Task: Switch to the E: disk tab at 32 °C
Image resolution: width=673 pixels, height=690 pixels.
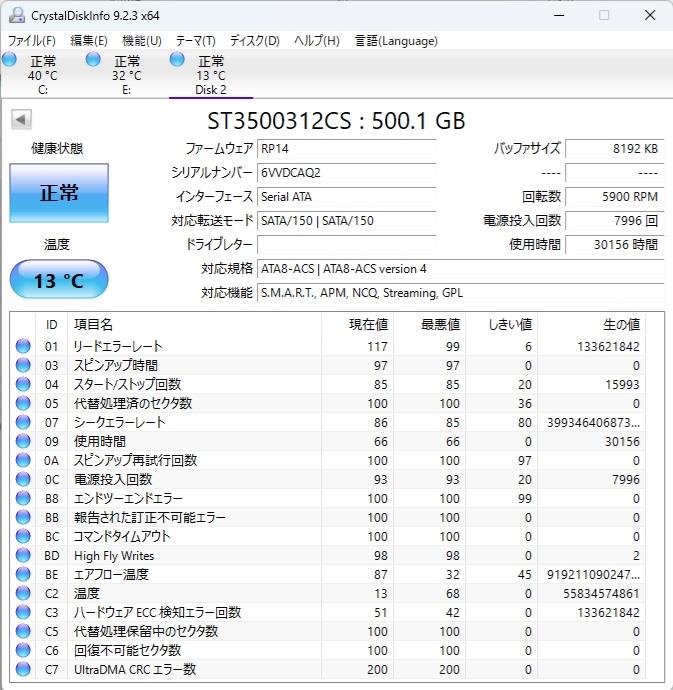Action: [126, 75]
